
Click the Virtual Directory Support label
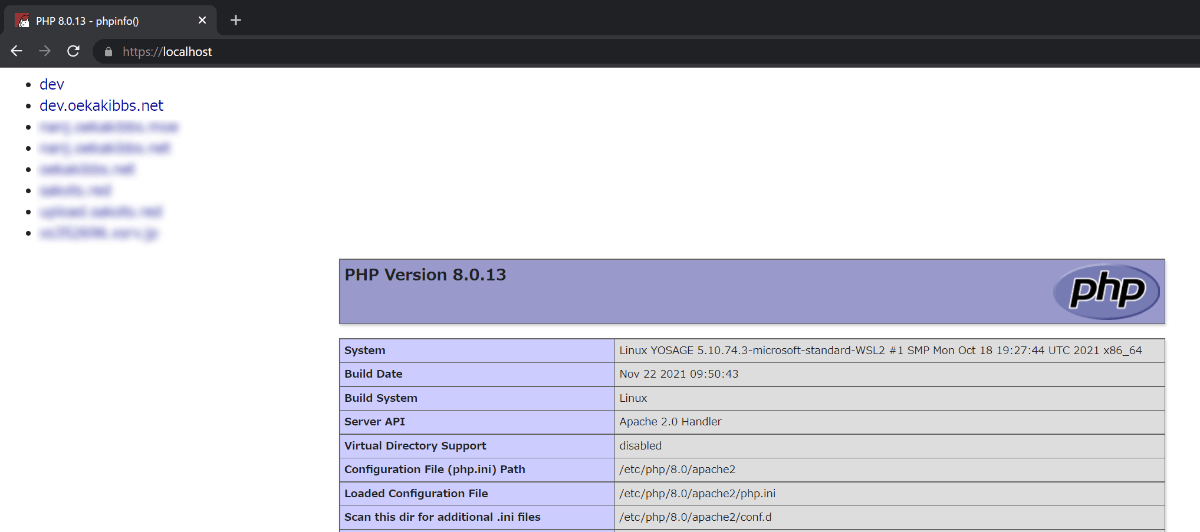tap(415, 446)
